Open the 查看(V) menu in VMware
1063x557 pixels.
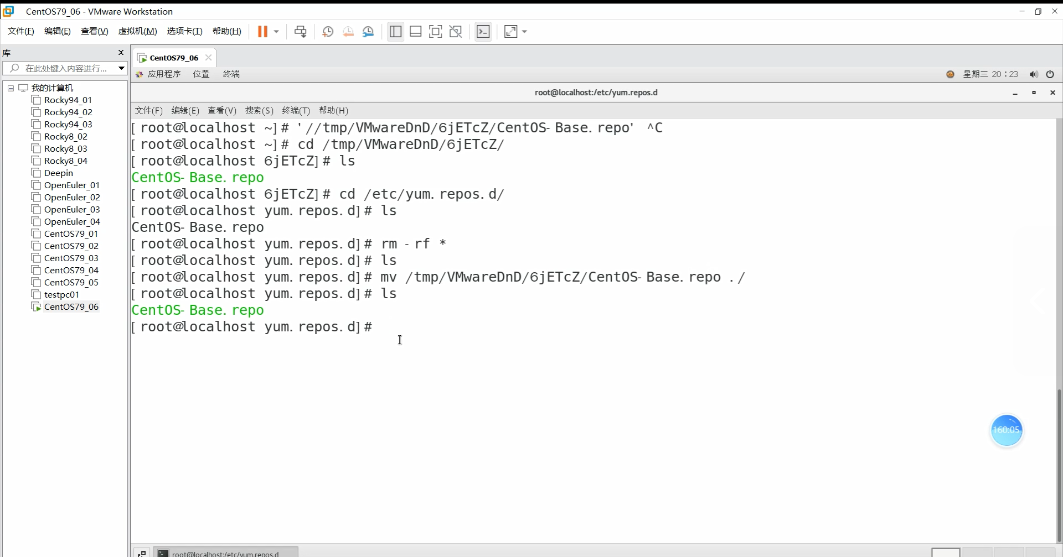(94, 31)
